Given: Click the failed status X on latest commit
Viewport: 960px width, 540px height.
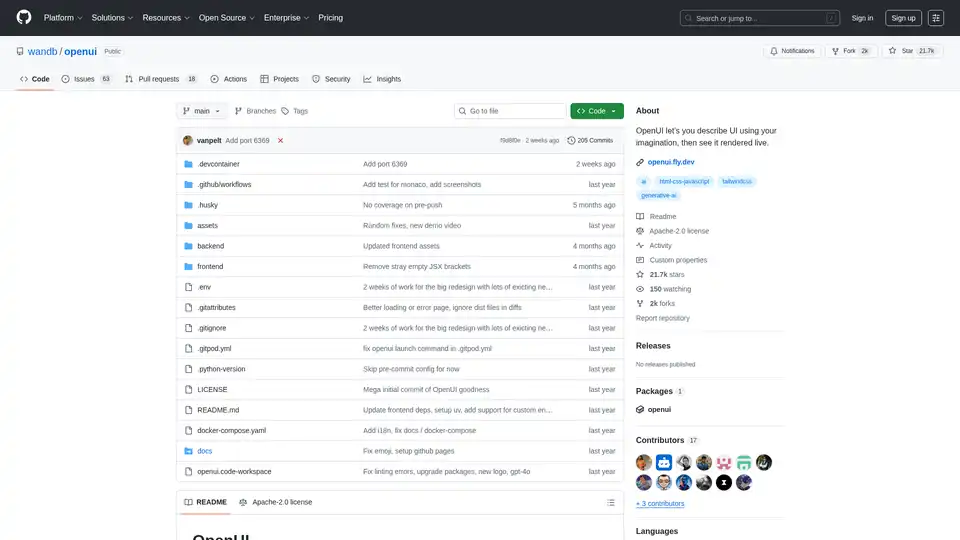Looking at the screenshot, I should (x=280, y=141).
